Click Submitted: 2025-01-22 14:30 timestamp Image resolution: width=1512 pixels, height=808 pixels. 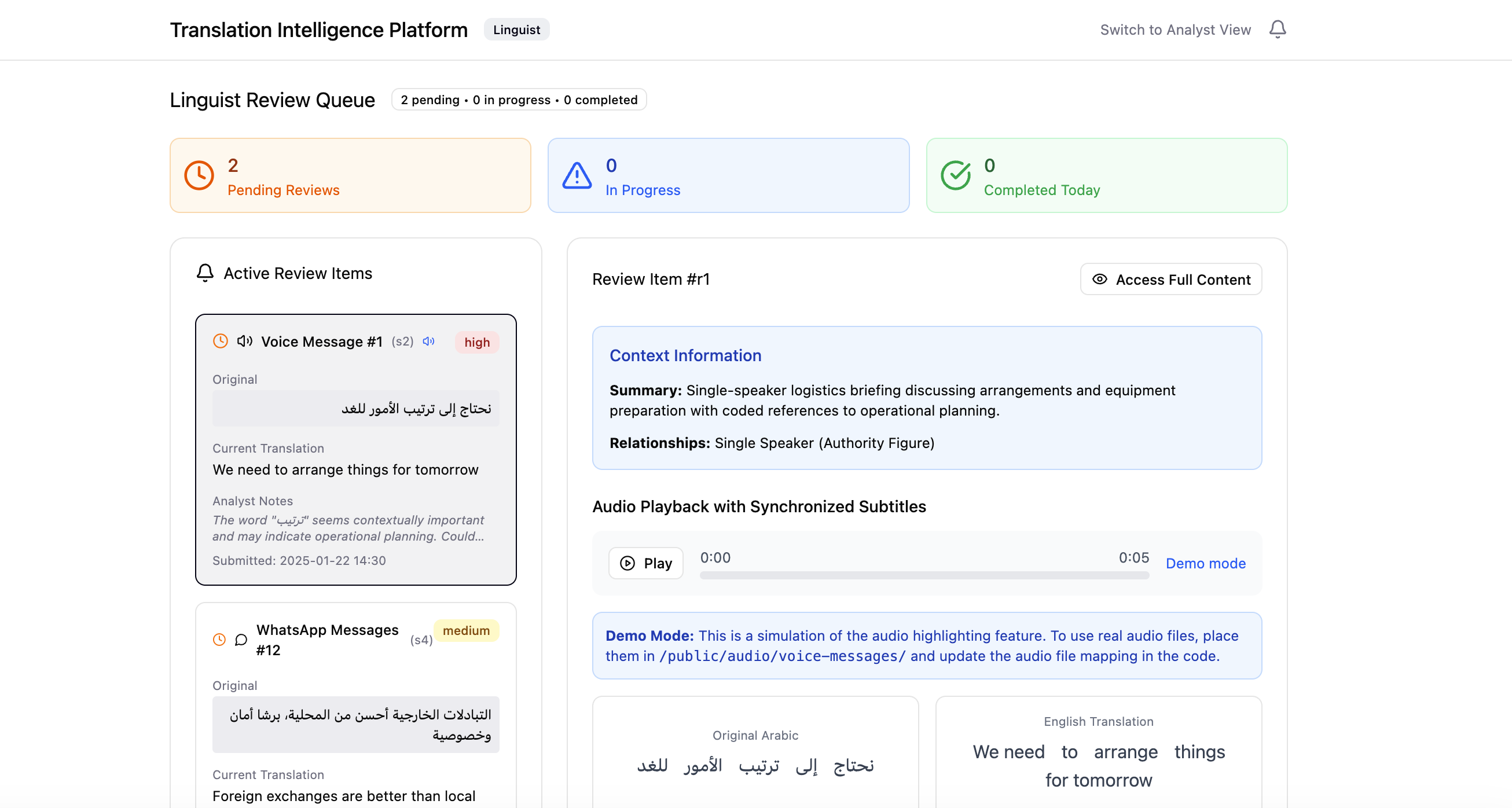click(x=299, y=560)
